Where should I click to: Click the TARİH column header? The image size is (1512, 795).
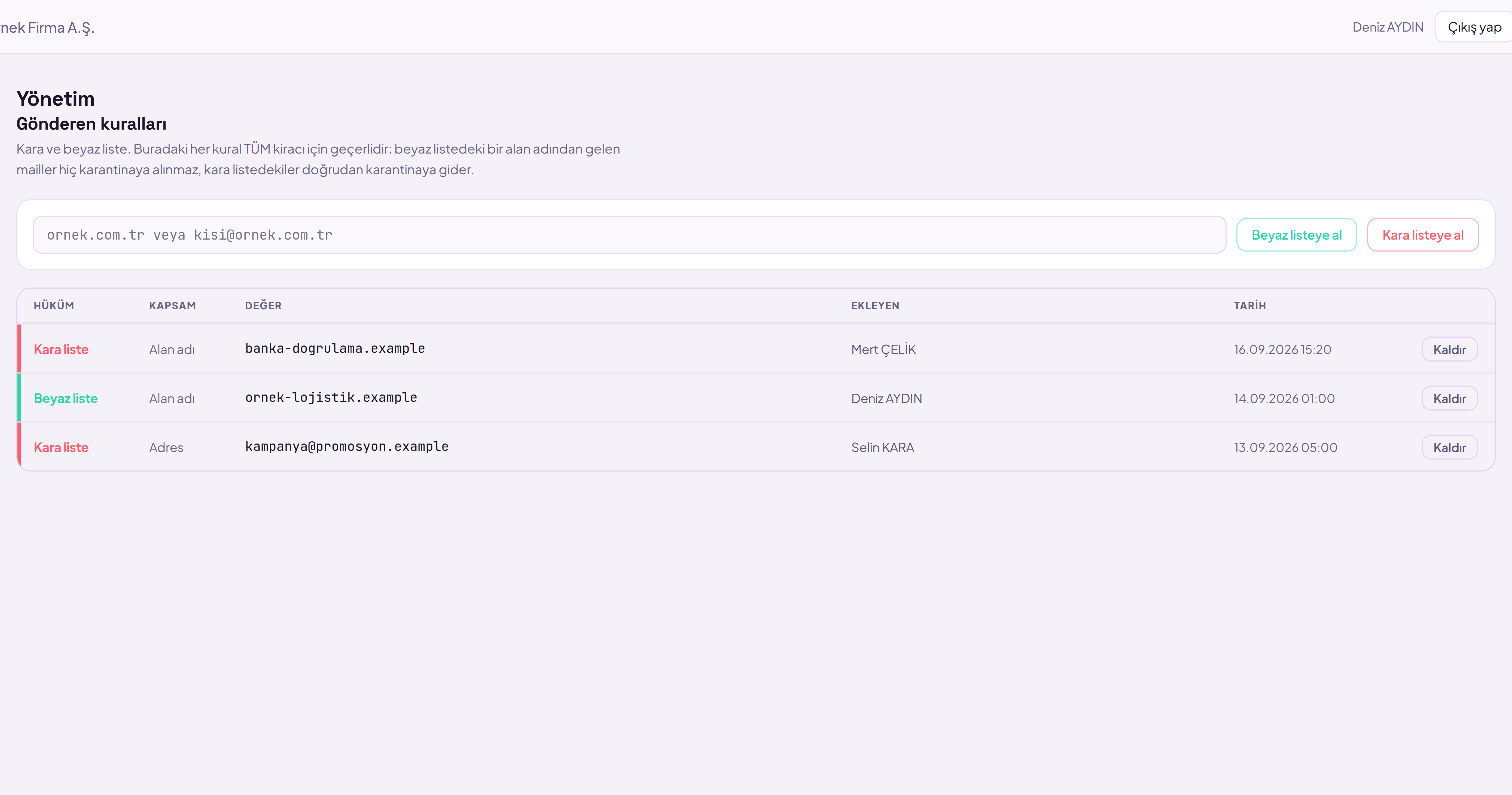click(1250, 306)
